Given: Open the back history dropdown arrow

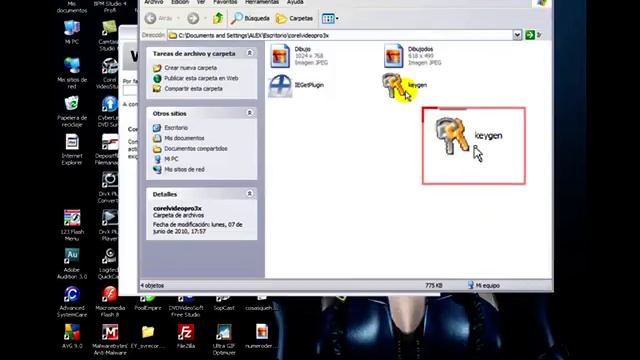Looking at the screenshot, I should coord(178,18).
